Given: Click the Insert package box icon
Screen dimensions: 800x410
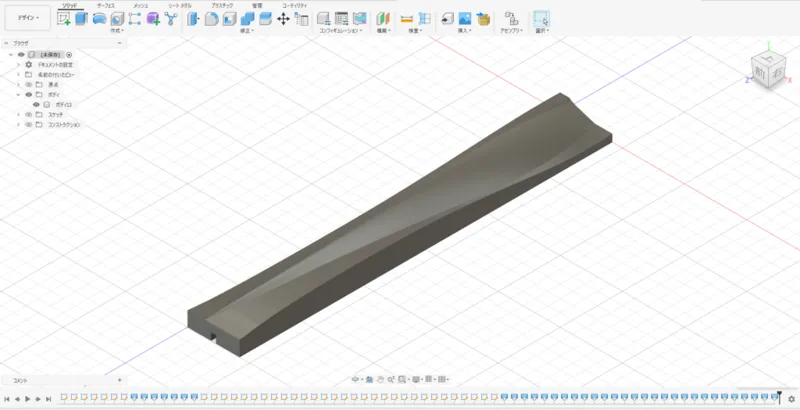Looking at the screenshot, I should (x=483, y=19).
